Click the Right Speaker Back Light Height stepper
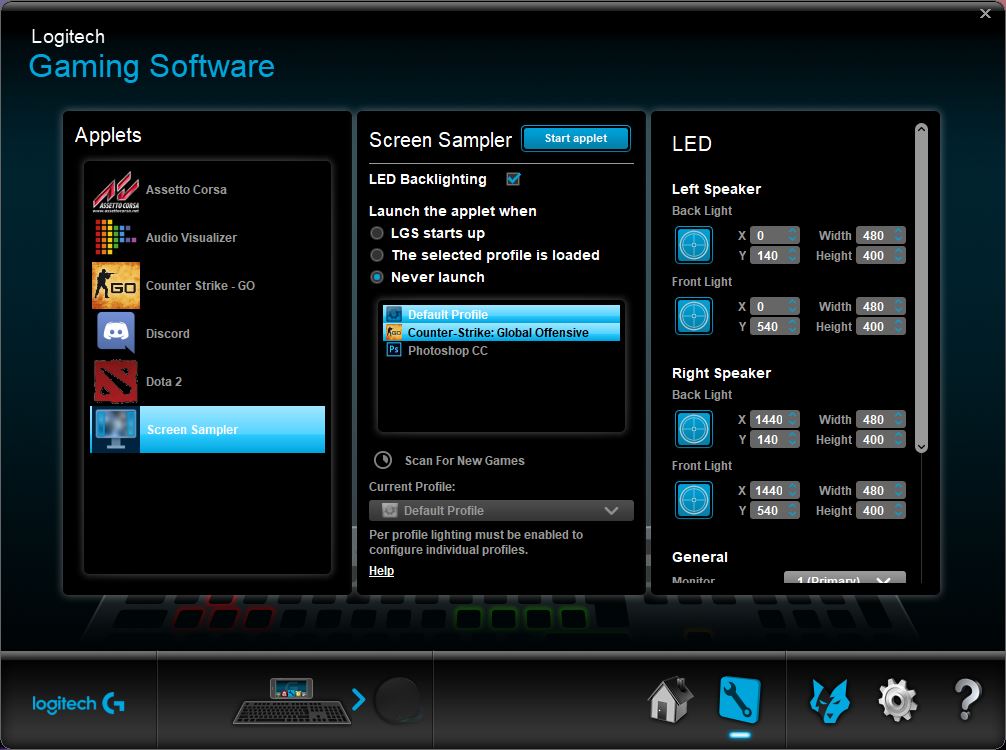Image resolution: width=1006 pixels, height=750 pixels. tap(899, 439)
